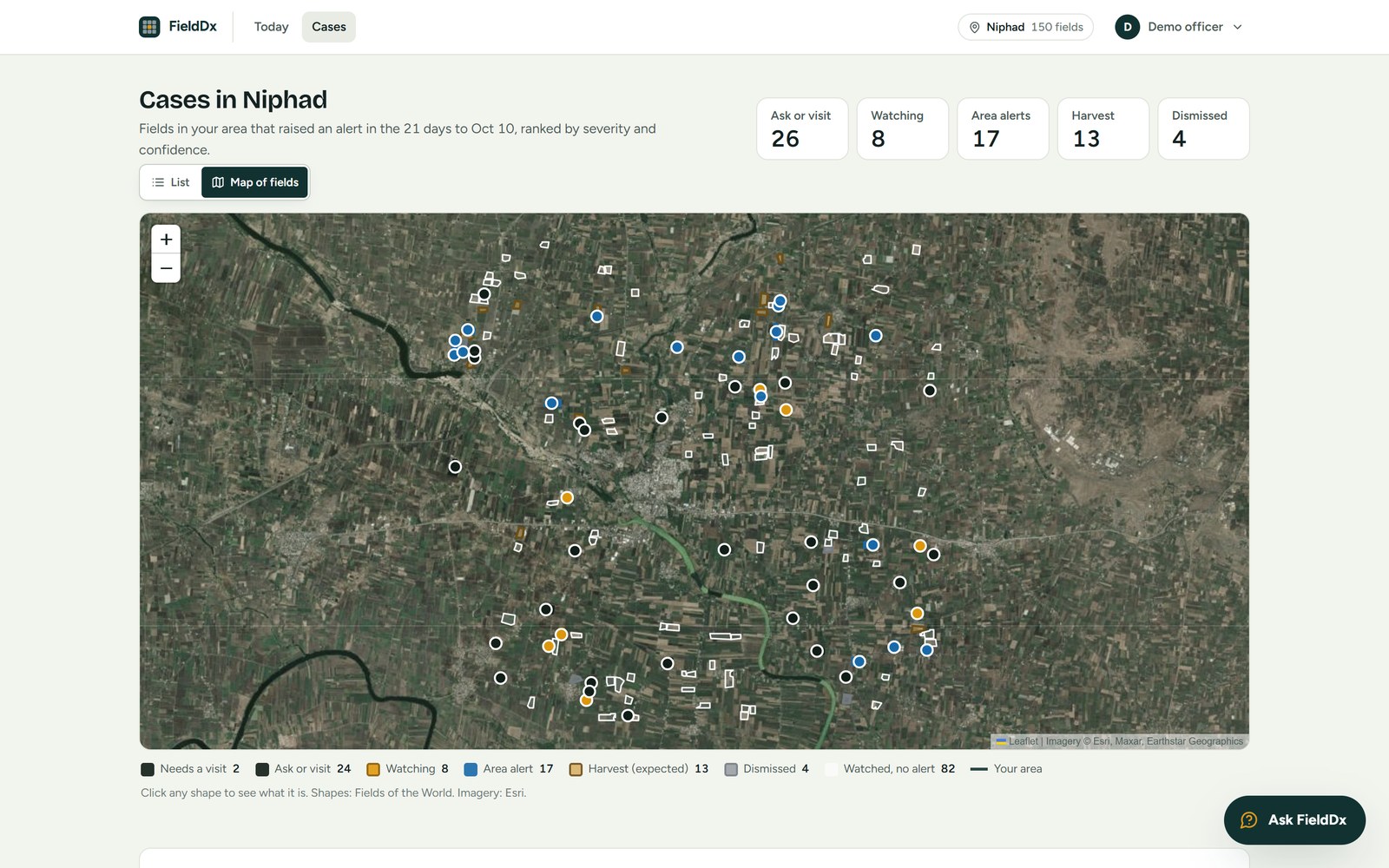Click the map icon in Map of fields
Screen dimensions: 1389x868
coord(218,182)
